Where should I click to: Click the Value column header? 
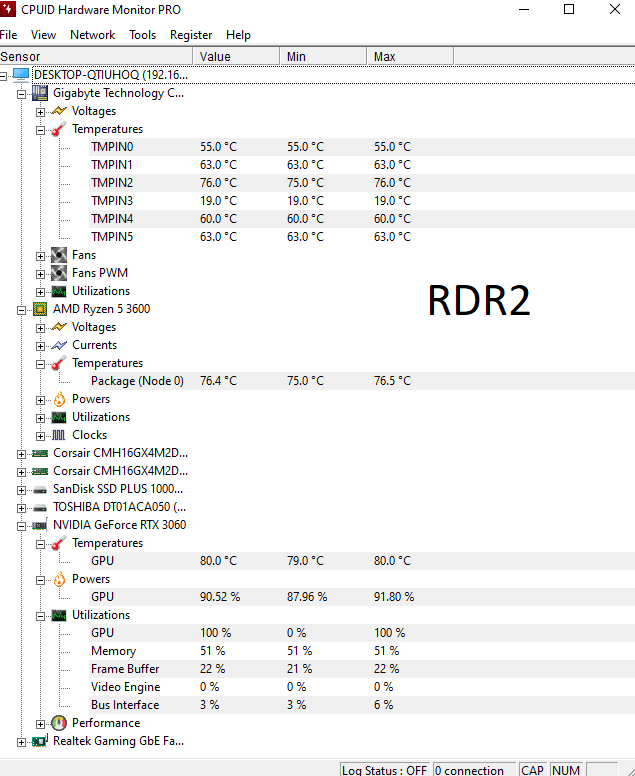(236, 56)
